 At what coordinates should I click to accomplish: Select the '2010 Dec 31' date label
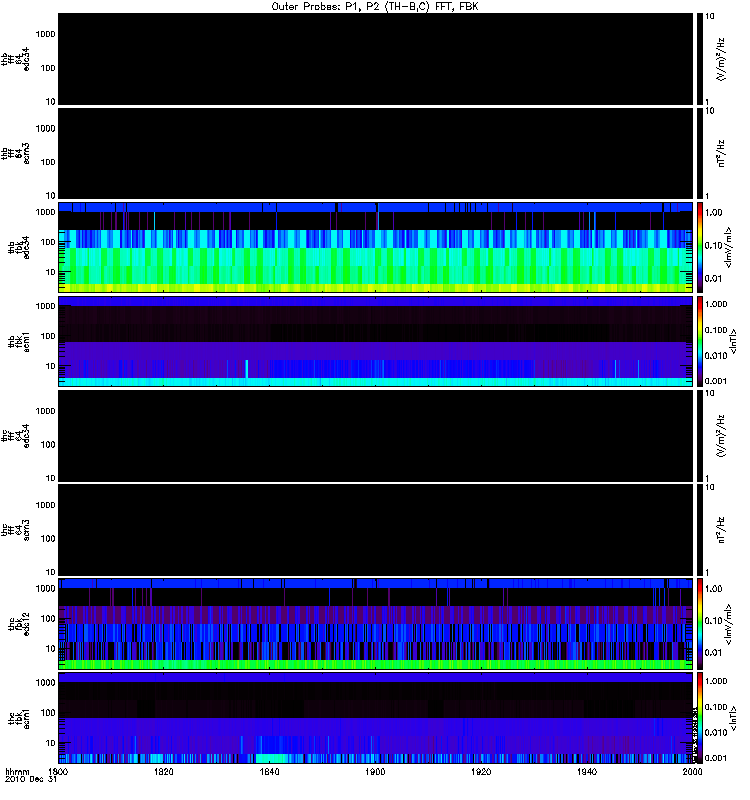pyautogui.click(x=31, y=779)
